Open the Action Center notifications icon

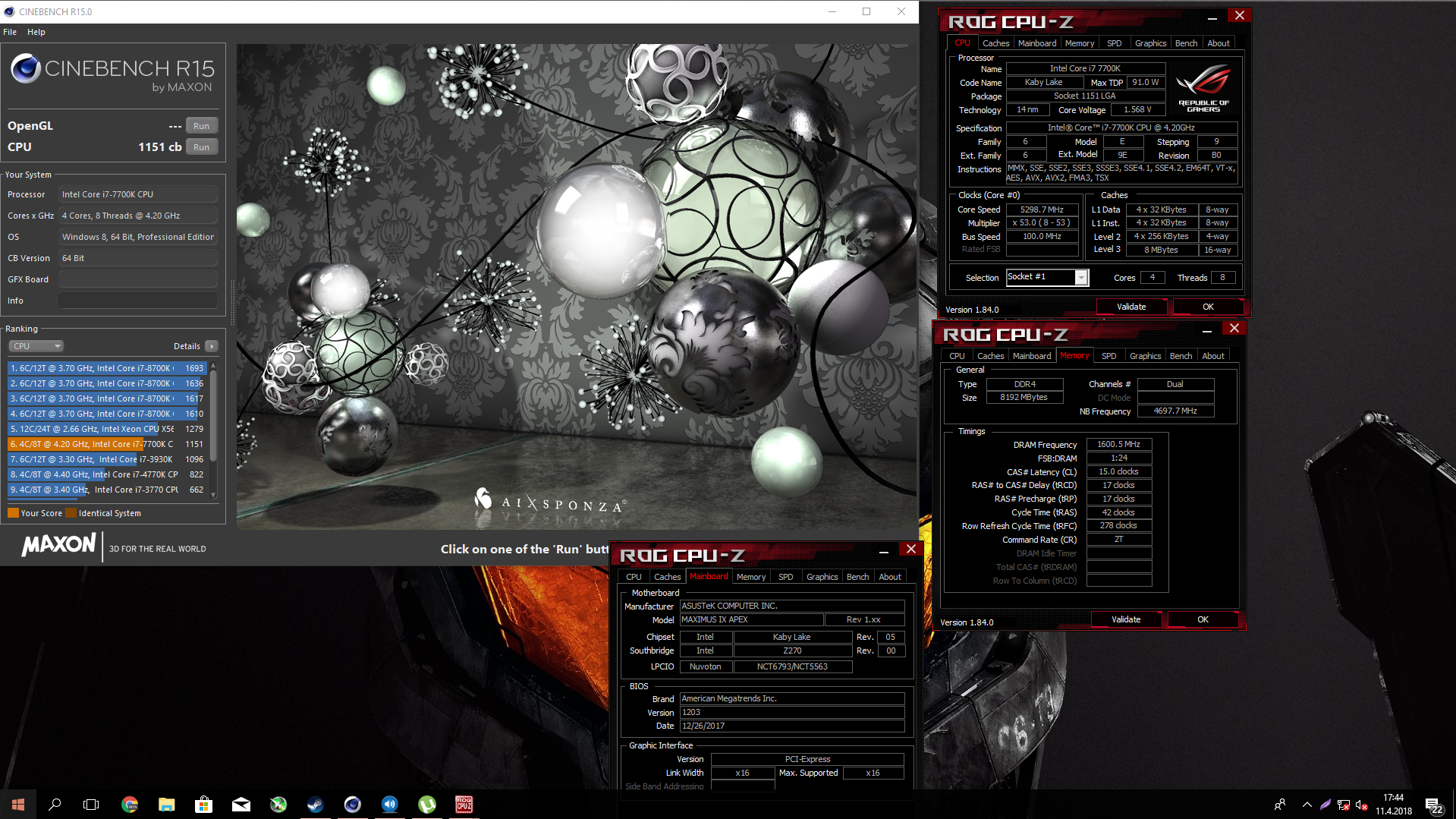coord(1433,805)
